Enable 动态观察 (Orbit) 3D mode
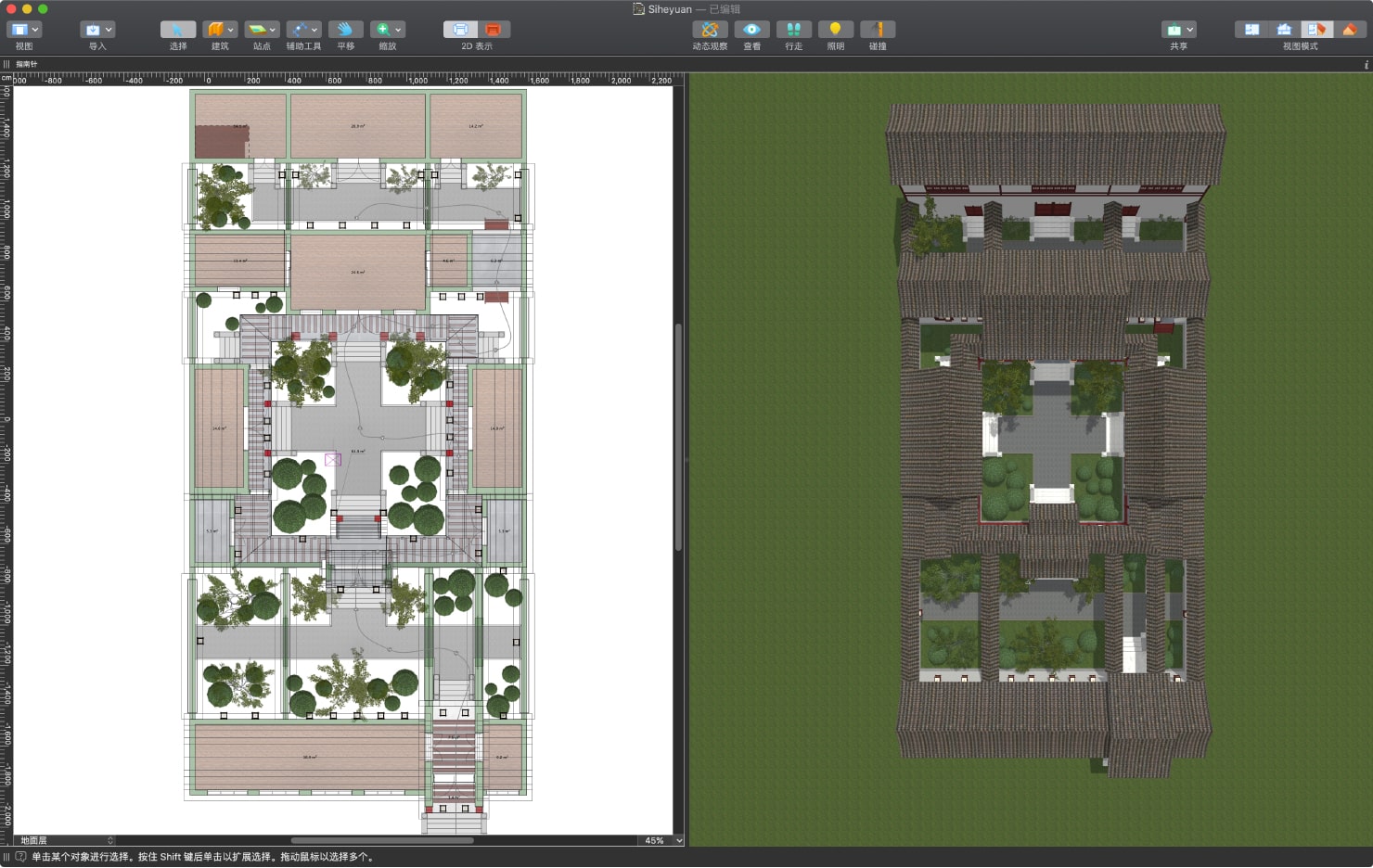1373x868 pixels. 710,30
